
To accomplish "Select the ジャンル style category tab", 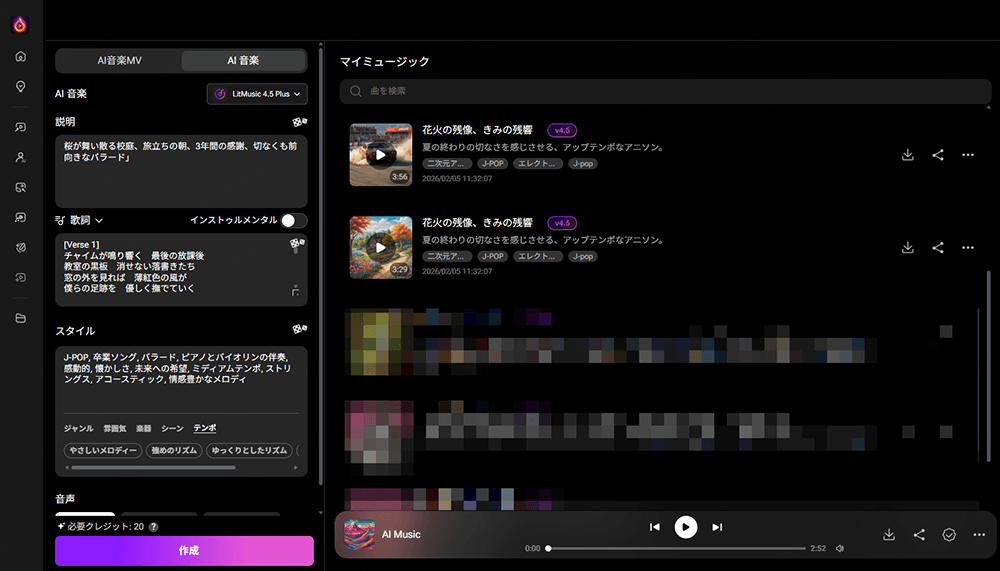I will [78, 428].
